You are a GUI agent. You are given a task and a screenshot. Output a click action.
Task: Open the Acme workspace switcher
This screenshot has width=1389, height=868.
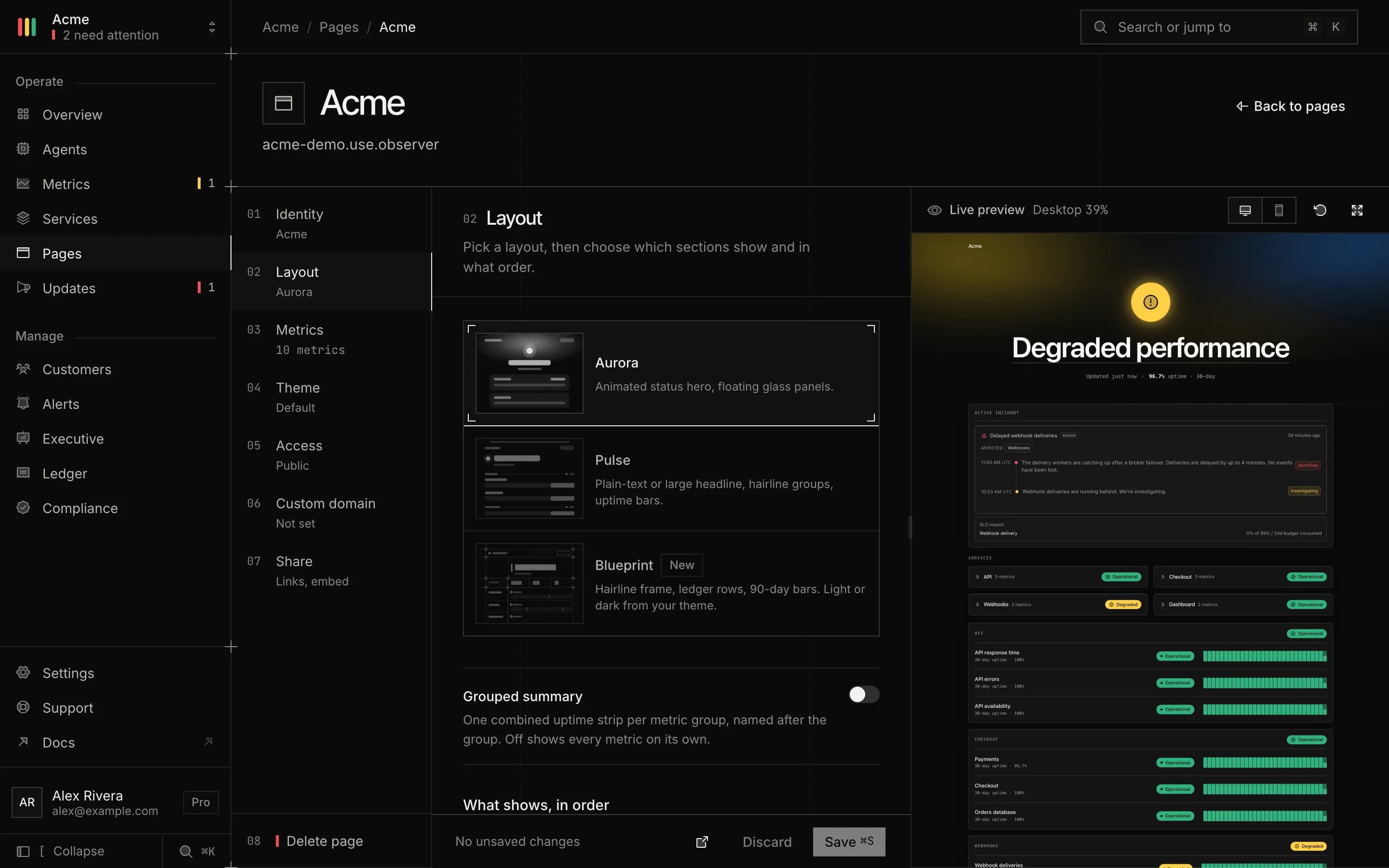tap(115, 27)
